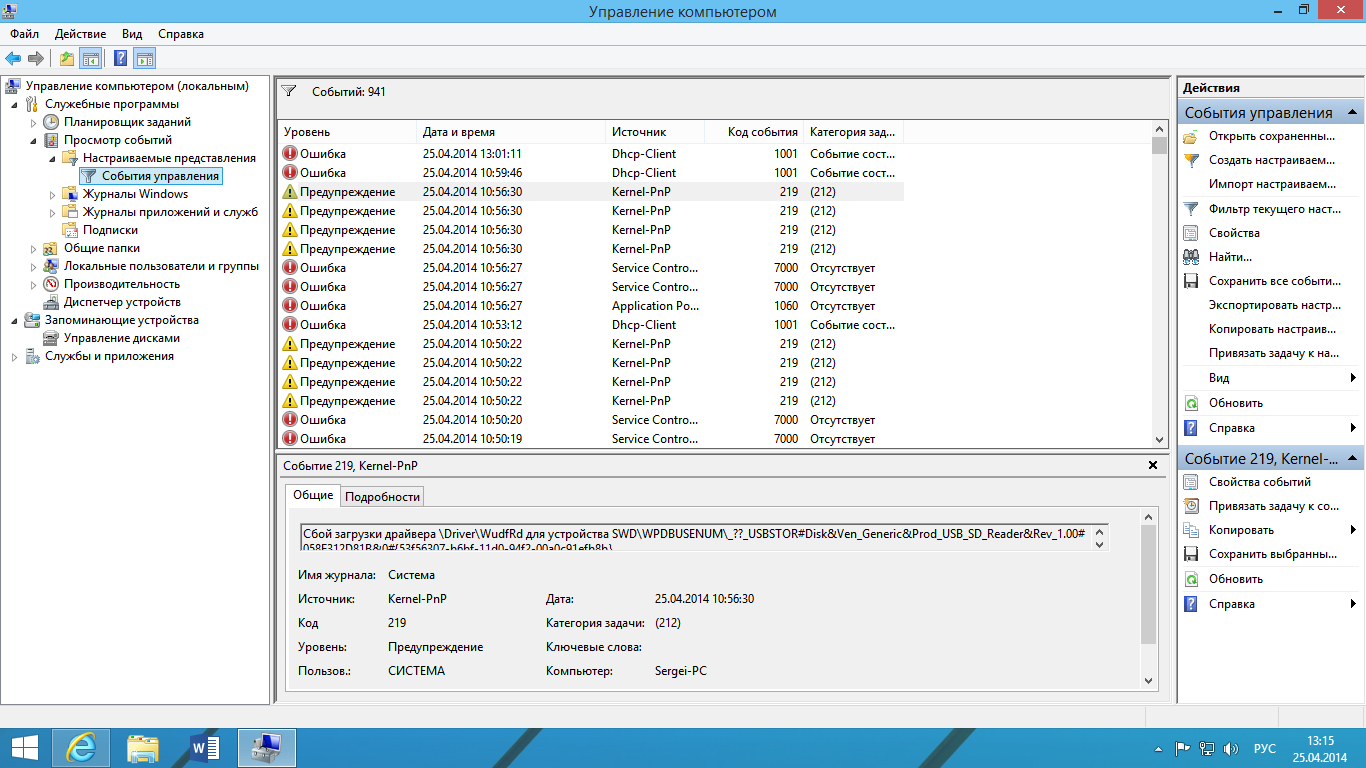This screenshot has height=768, width=1366.
Task: Open File Explorer from the taskbar
Action: coord(143,748)
